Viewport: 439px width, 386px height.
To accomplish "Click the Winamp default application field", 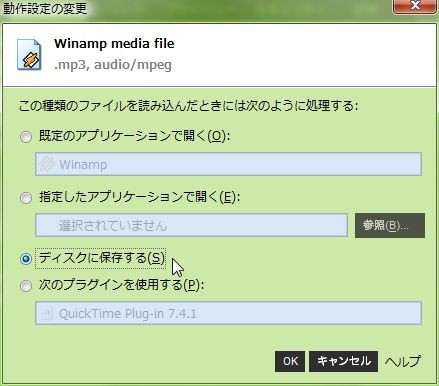I will point(228,164).
